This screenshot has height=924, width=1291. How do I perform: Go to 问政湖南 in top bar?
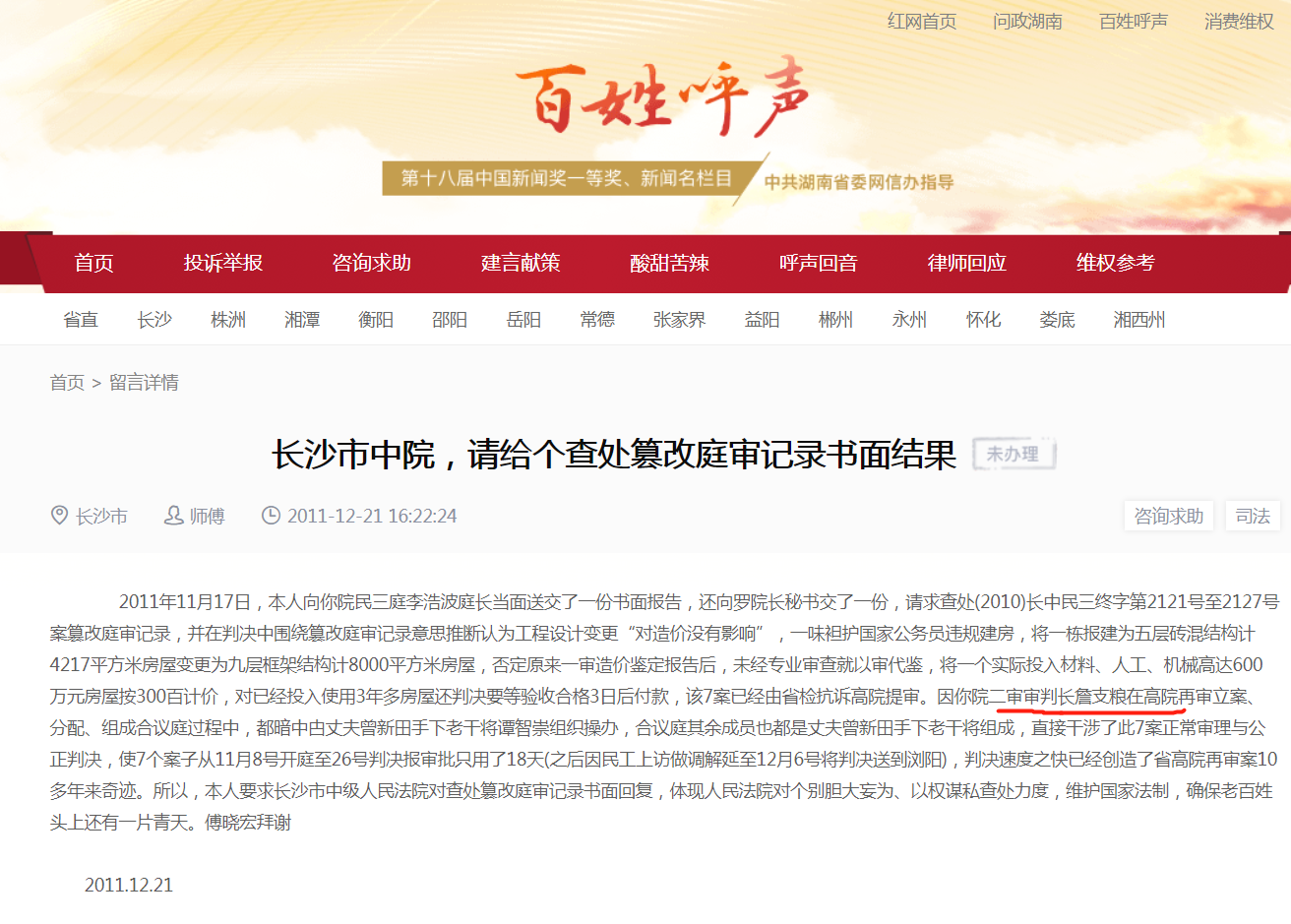tap(1027, 22)
